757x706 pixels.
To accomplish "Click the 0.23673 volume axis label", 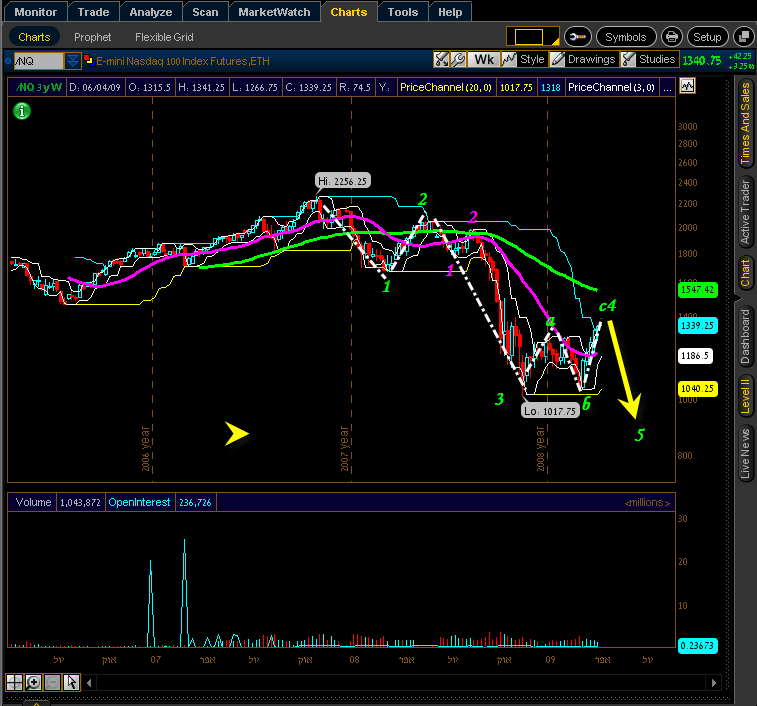I will click(x=698, y=646).
